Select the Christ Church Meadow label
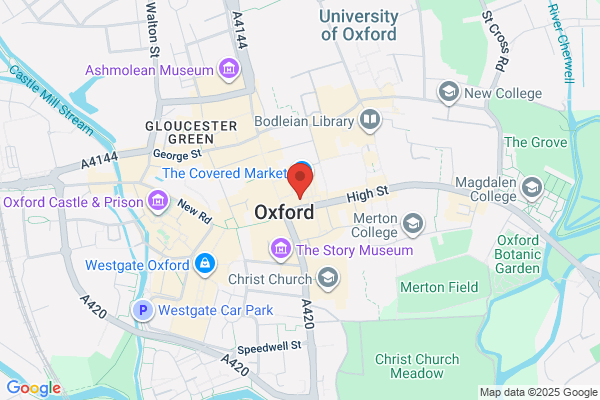 coord(417,366)
